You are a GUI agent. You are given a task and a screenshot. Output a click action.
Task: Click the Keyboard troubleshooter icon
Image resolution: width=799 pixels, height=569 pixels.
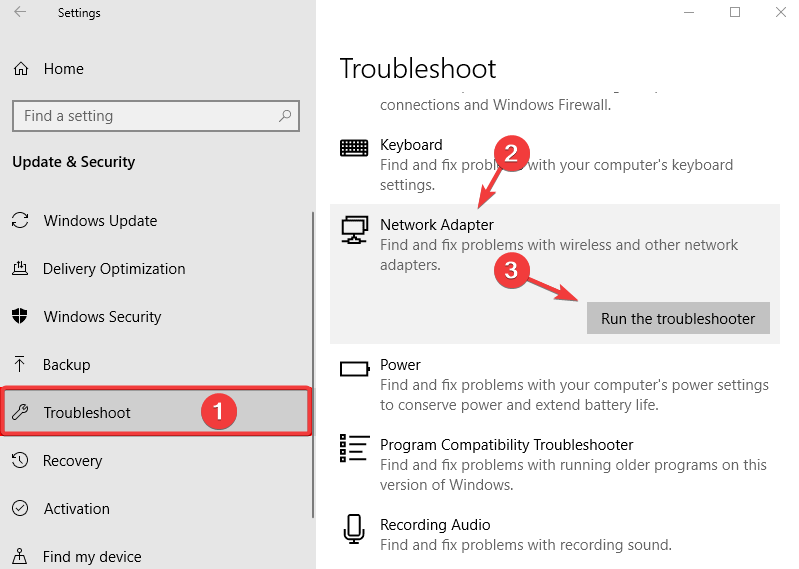[354, 148]
